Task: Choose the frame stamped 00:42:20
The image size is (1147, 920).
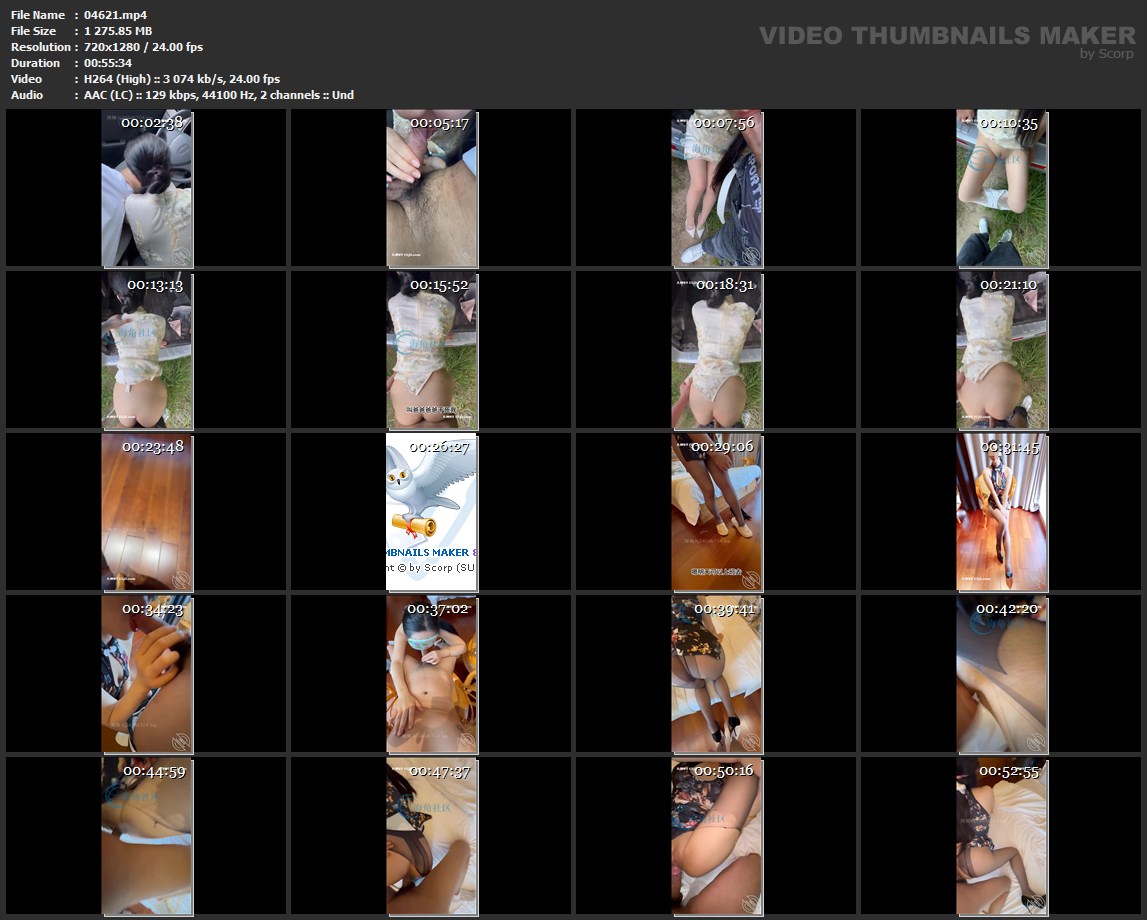Action: tap(1002, 674)
